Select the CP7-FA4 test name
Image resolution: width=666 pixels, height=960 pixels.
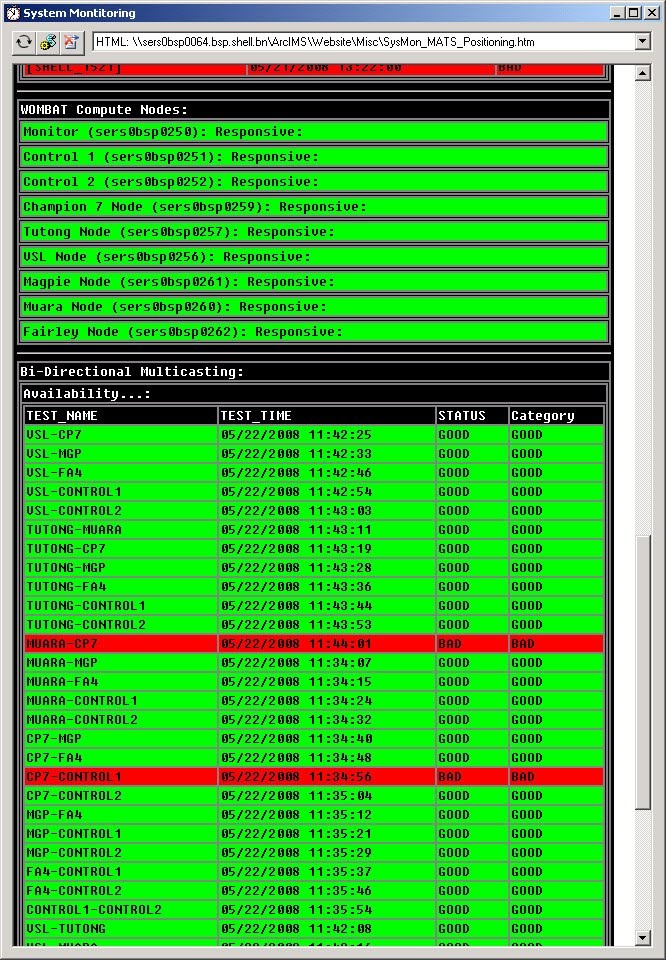(54, 757)
